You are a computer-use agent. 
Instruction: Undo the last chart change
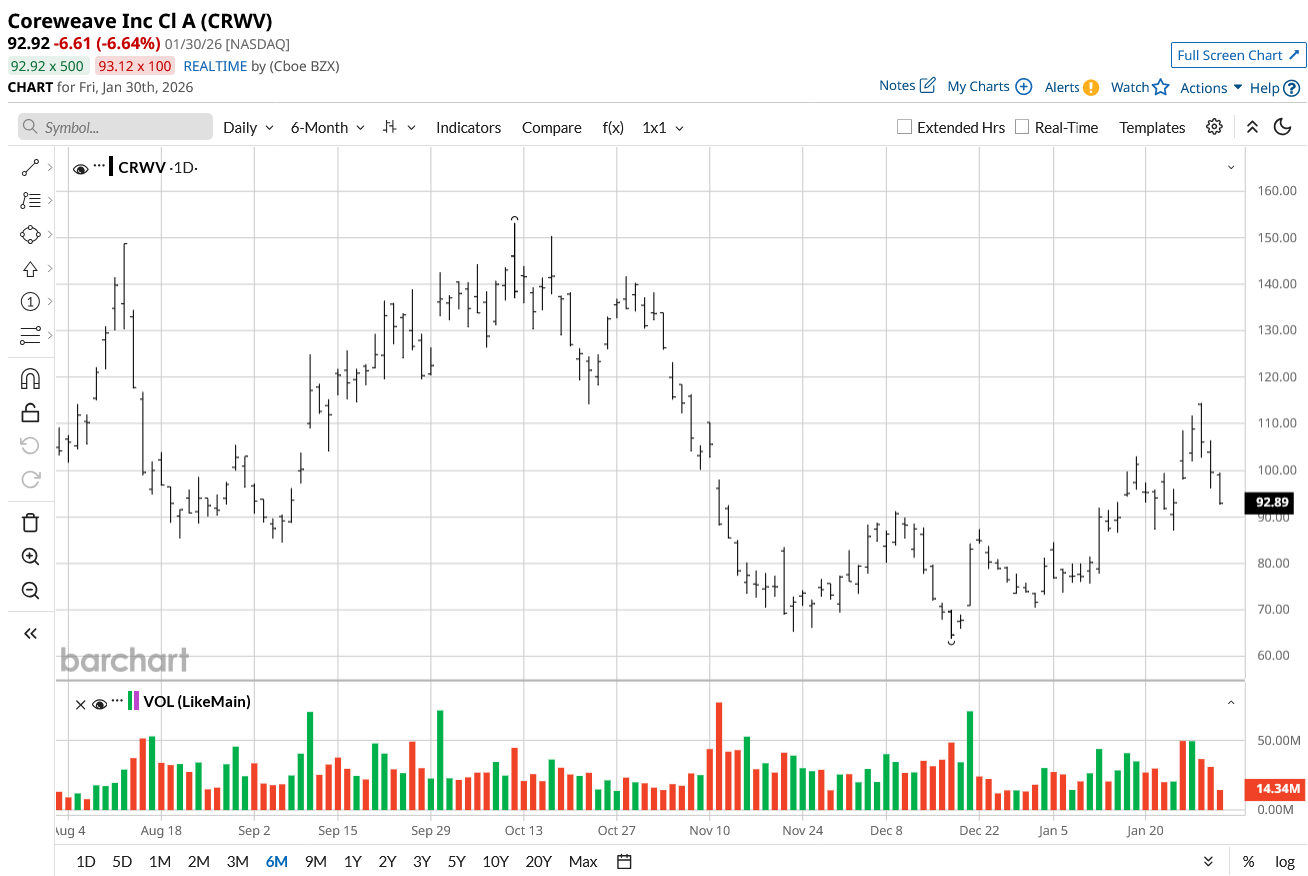pyautogui.click(x=30, y=446)
